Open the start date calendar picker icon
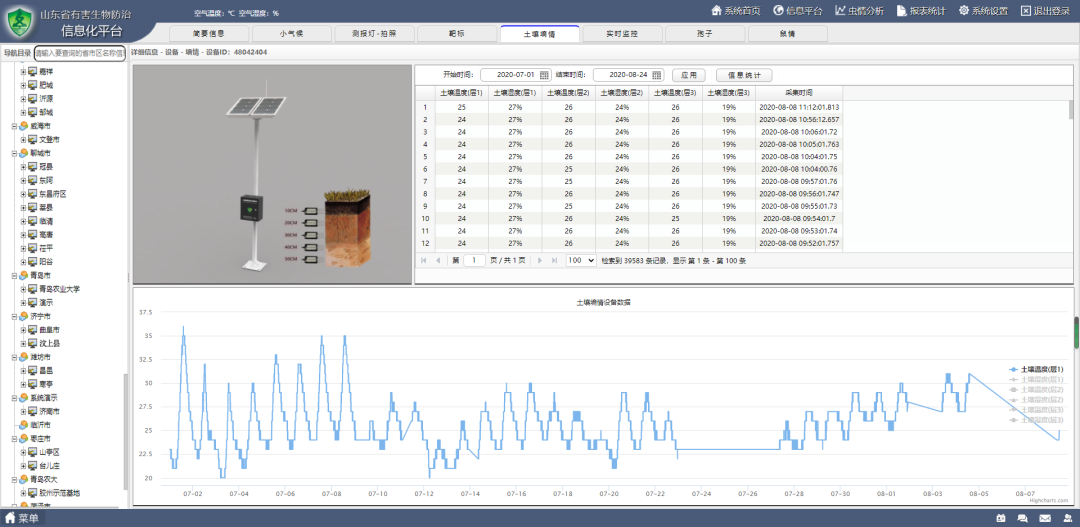This screenshot has width=1080, height=527. tap(545, 75)
